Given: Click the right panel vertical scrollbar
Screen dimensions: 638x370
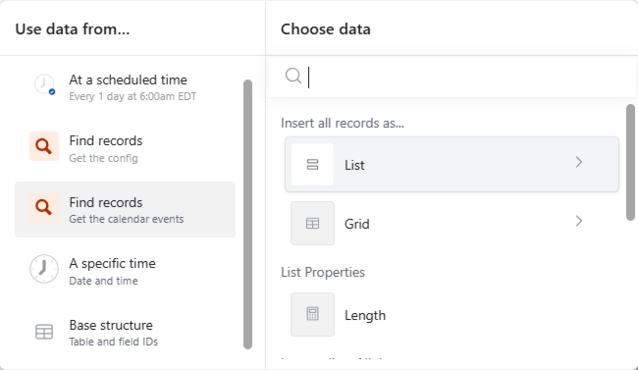Looking at the screenshot, I should [630, 162].
